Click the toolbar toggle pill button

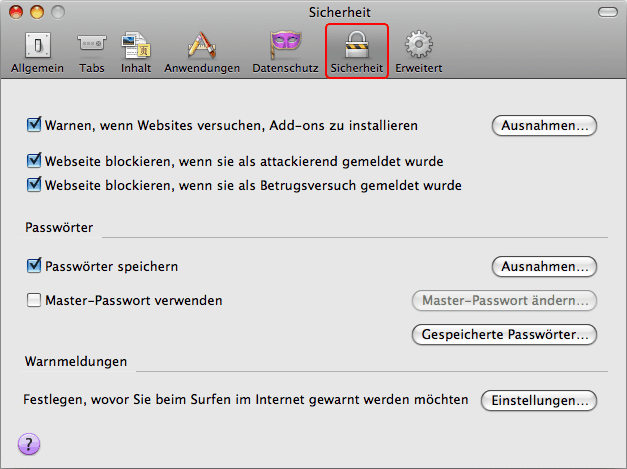[607, 12]
